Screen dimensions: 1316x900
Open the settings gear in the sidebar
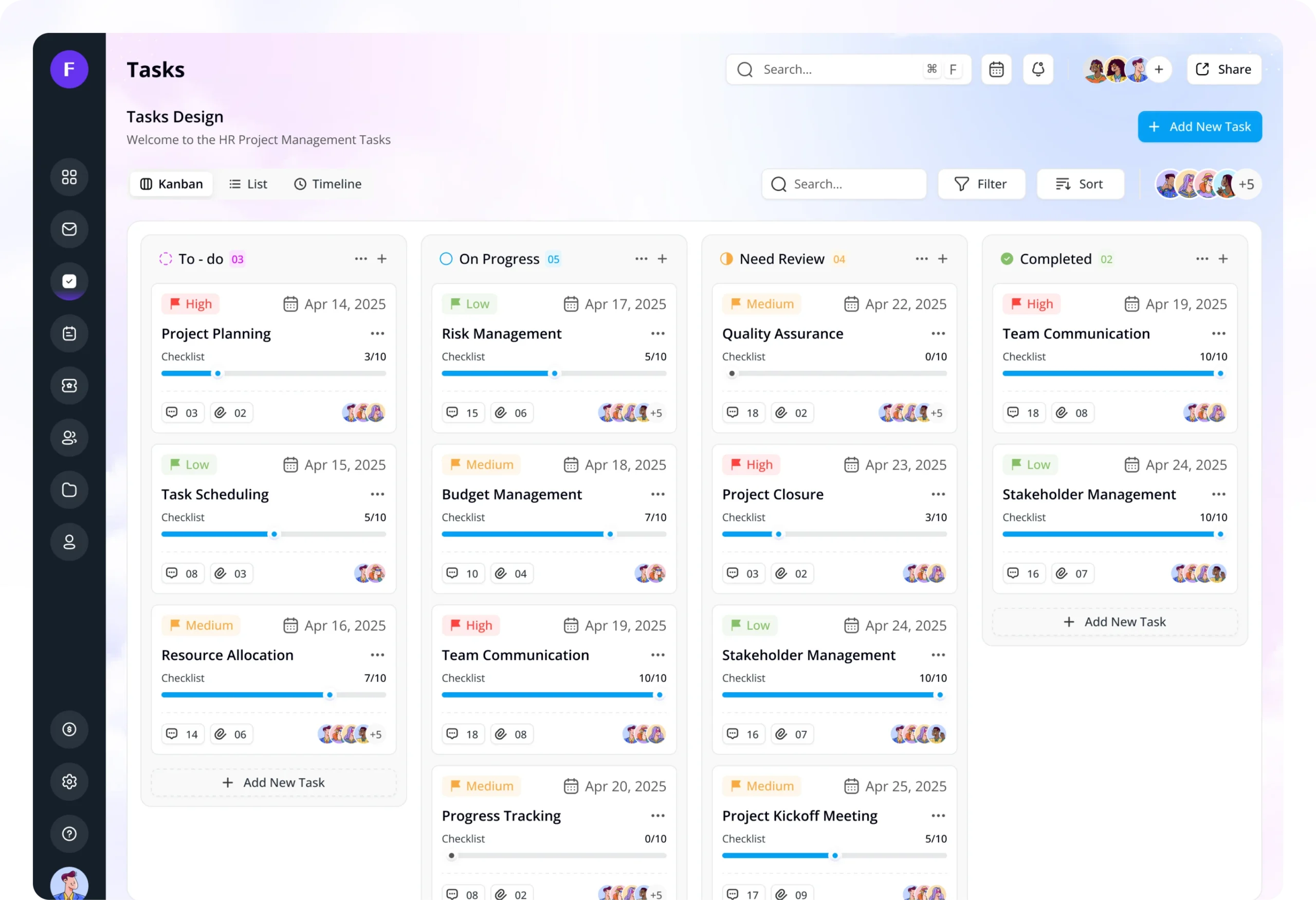pos(69,782)
